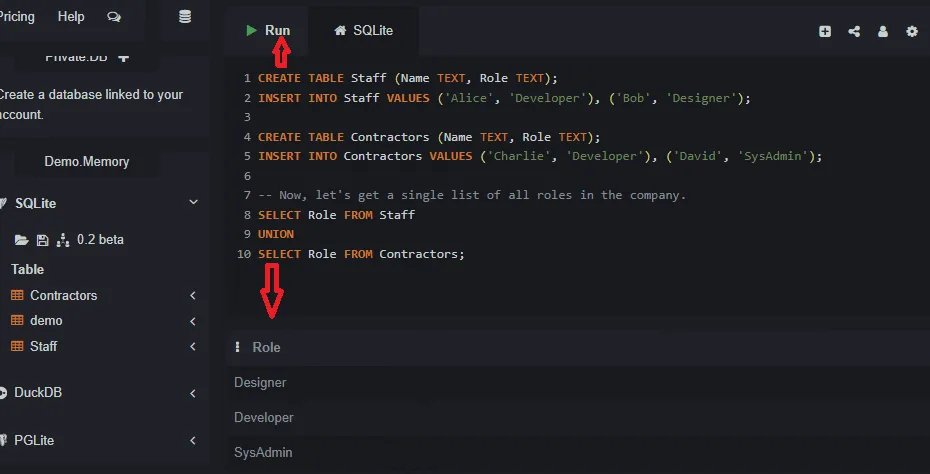Click the Demo.Memory database button
This screenshot has height=474, width=930.
(86, 161)
